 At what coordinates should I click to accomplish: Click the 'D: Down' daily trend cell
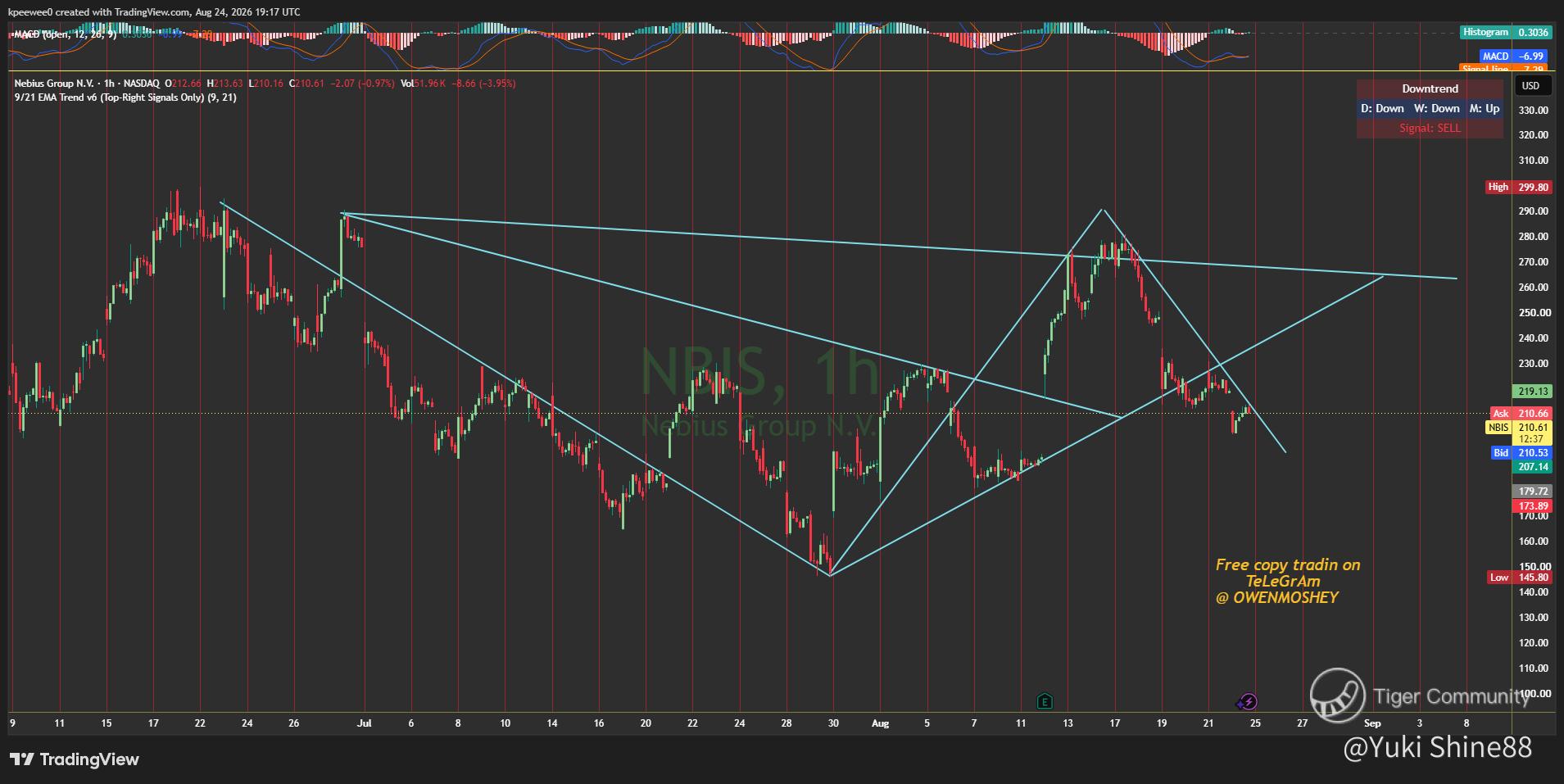point(1382,108)
